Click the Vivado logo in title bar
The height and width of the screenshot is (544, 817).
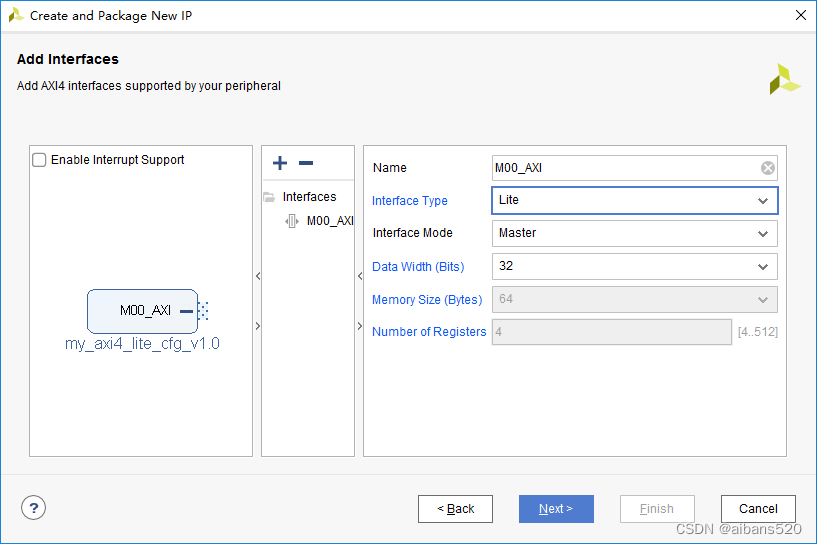[x=16, y=16]
